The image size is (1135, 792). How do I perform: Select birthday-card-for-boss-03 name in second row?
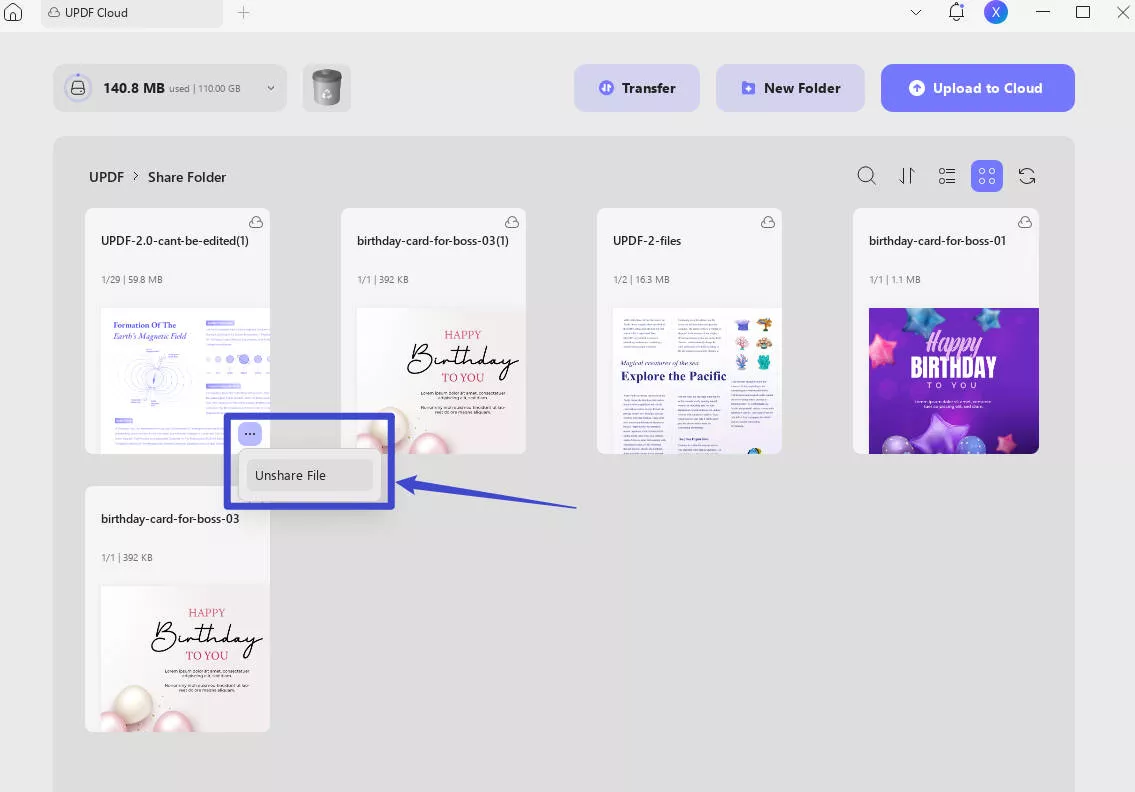pos(169,519)
